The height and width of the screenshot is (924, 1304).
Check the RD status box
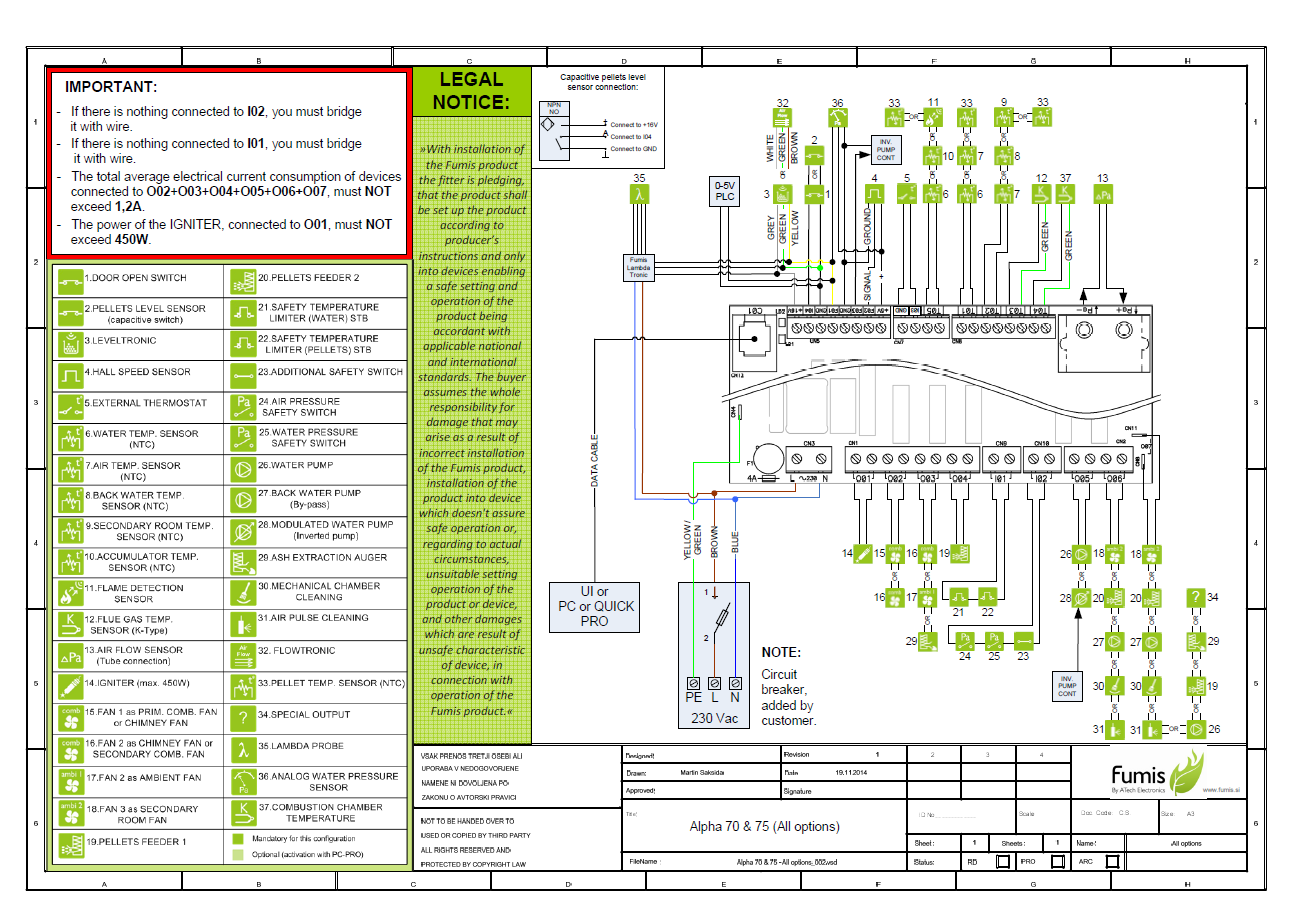1003,861
